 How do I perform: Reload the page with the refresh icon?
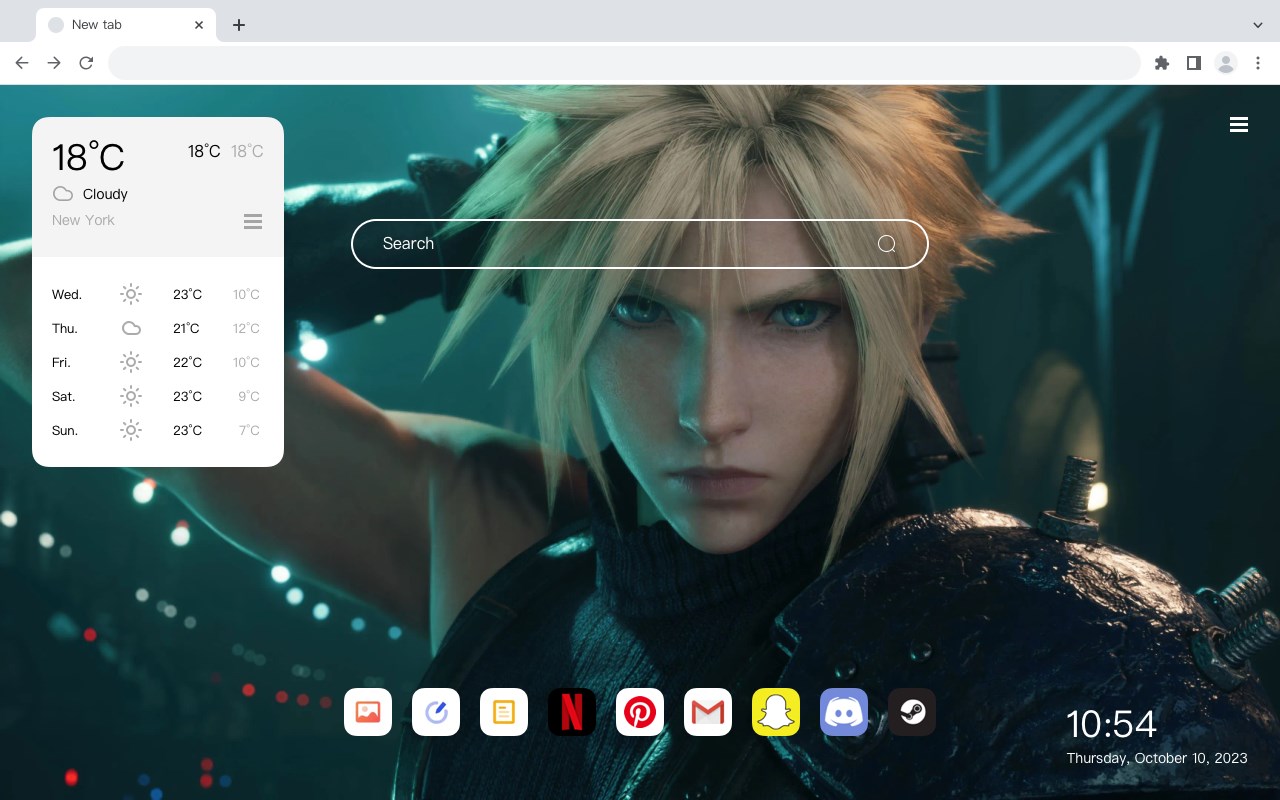86,63
